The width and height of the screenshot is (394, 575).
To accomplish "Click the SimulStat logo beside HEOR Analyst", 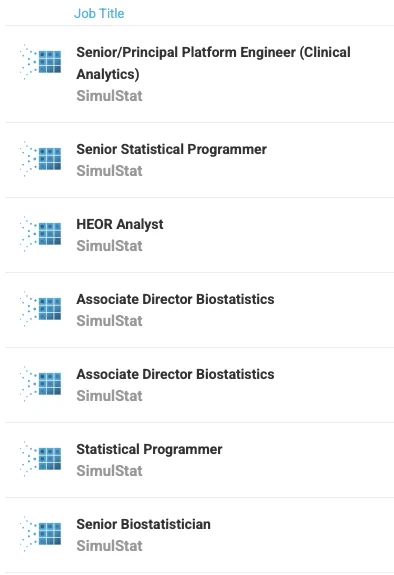I will [x=41, y=234].
